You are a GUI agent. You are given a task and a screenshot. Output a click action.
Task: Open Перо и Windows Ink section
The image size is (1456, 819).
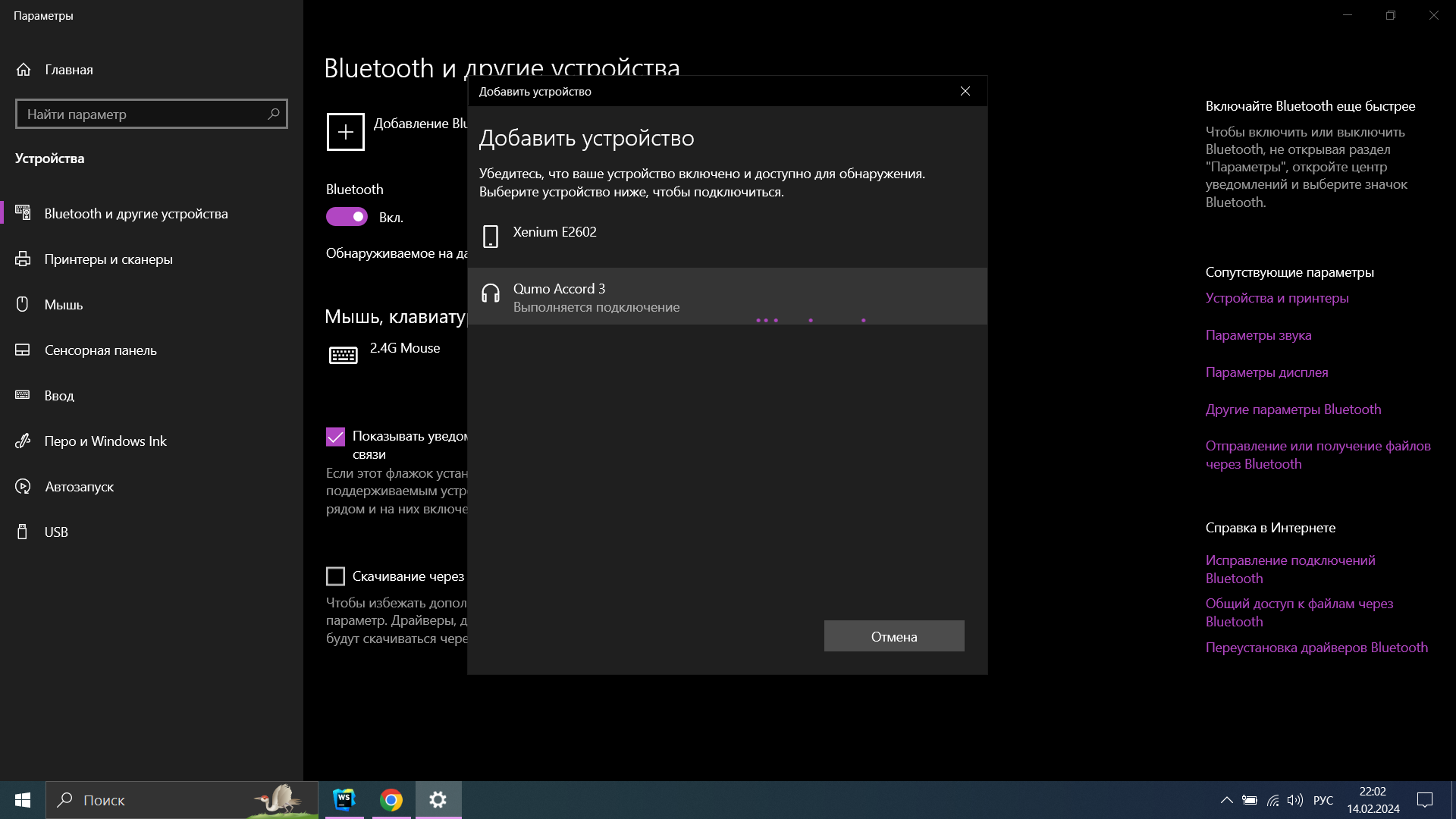pyautogui.click(x=152, y=441)
